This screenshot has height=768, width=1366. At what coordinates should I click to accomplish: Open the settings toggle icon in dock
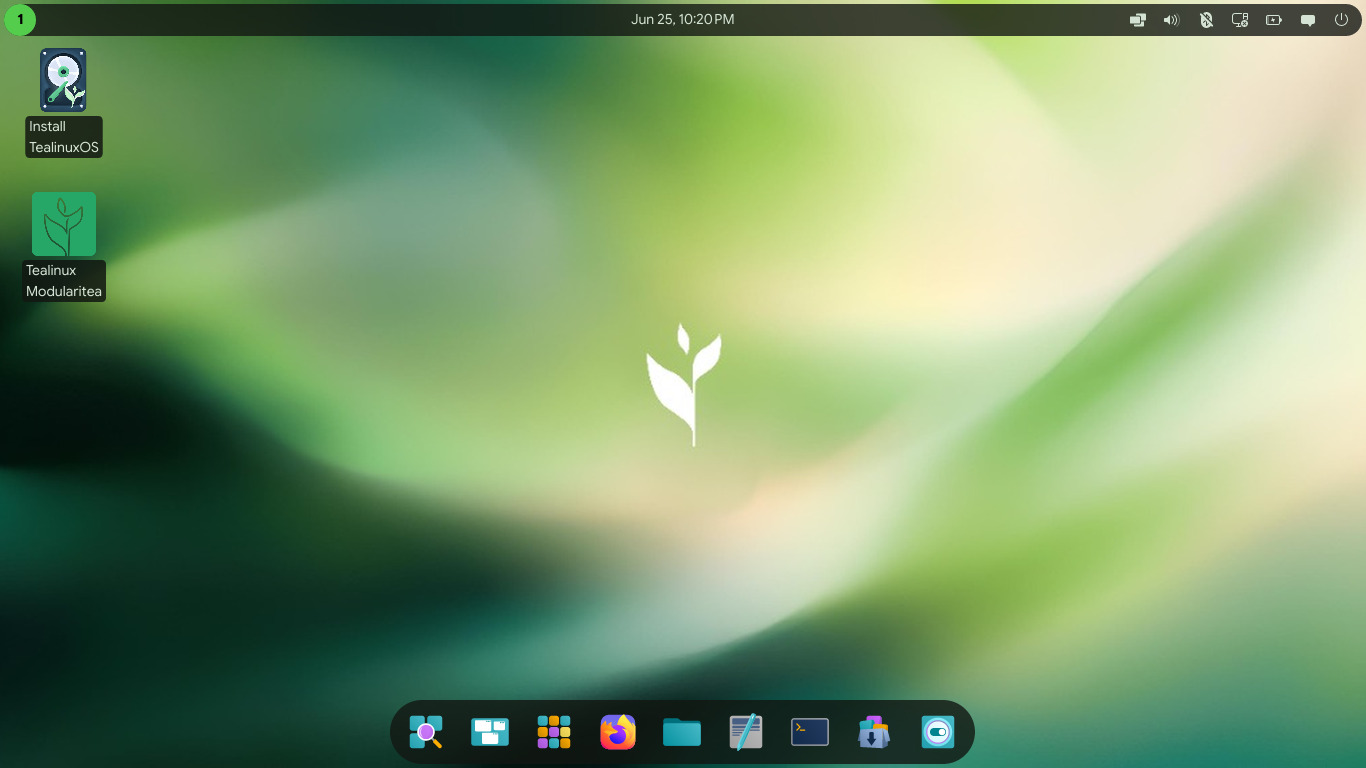(938, 732)
